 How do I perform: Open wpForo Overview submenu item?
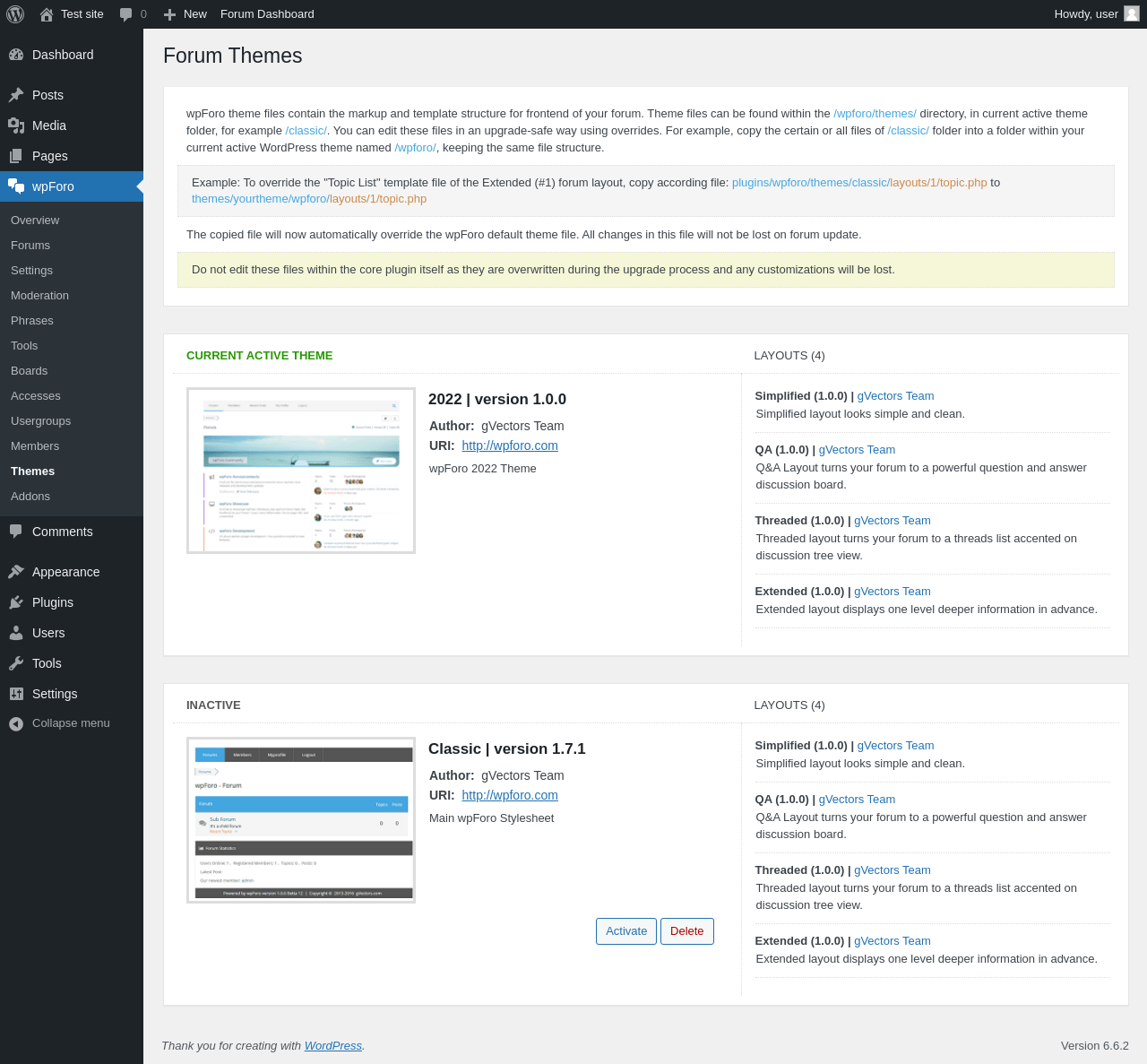pyautogui.click(x=35, y=221)
